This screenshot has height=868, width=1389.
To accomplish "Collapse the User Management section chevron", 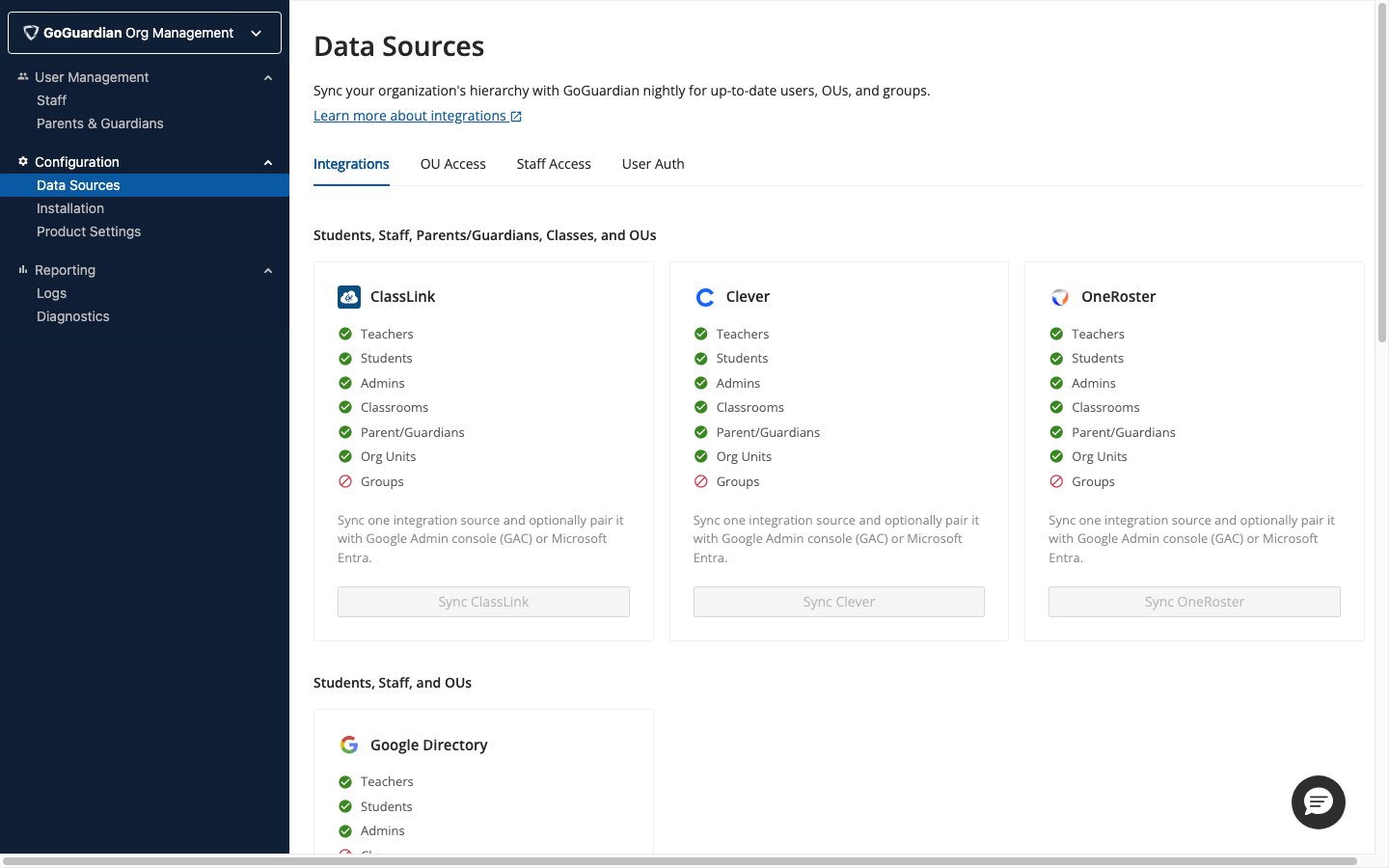I will pyautogui.click(x=268, y=77).
